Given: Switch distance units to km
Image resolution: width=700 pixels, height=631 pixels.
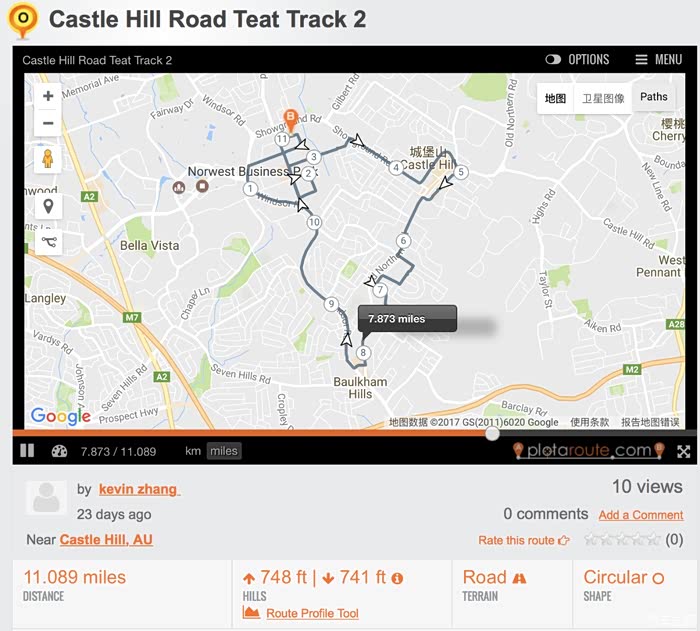Looking at the screenshot, I should (x=193, y=451).
